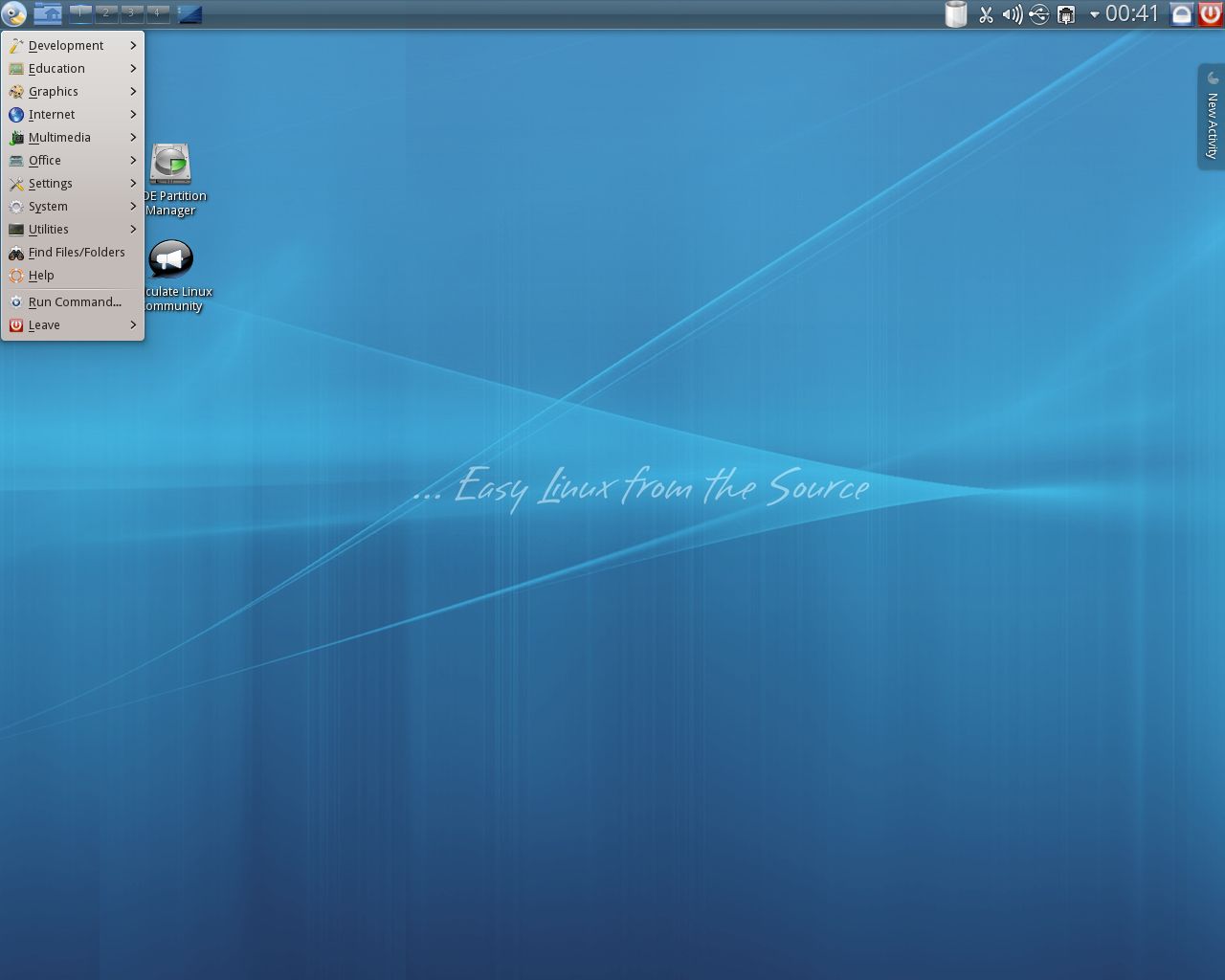This screenshot has height=980, width=1225.
Task: Open the Calculate Linux Community desktop icon
Action: pyautogui.click(x=171, y=260)
